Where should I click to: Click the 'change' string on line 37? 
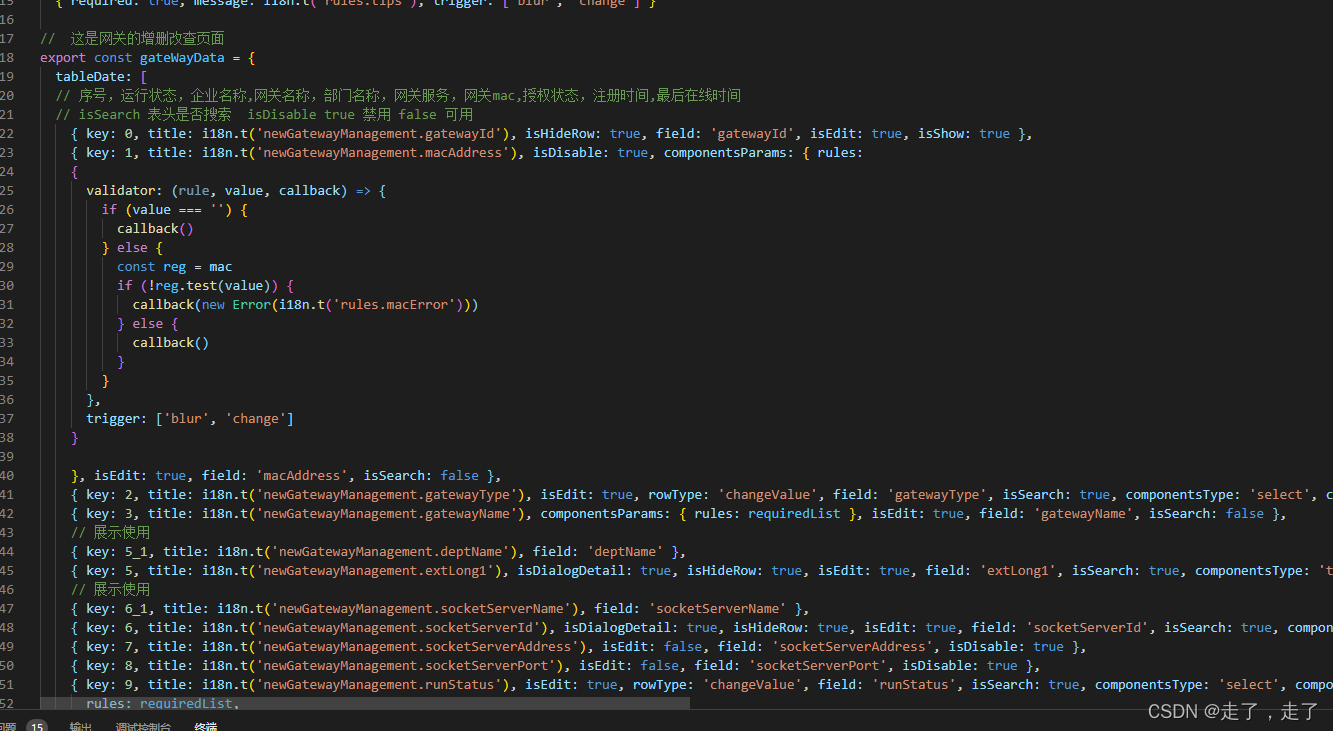pyautogui.click(x=256, y=419)
